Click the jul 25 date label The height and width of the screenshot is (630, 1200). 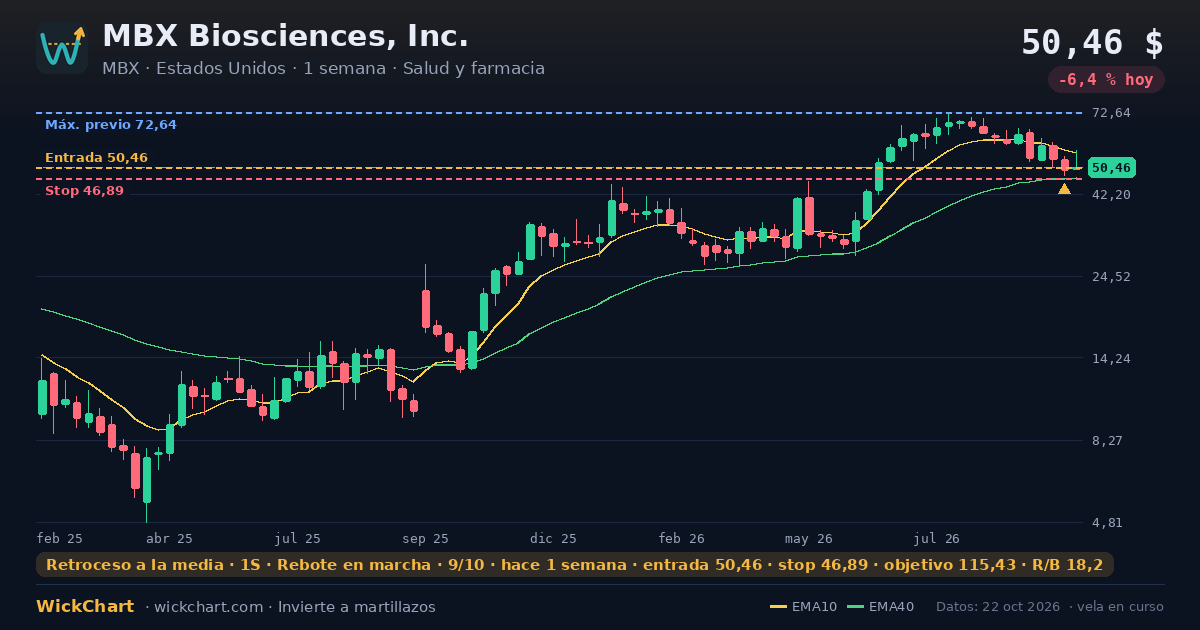click(x=298, y=538)
